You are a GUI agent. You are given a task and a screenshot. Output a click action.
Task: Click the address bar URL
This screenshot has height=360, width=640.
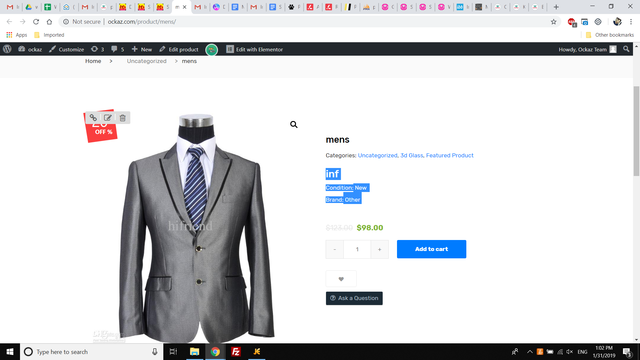[142, 22]
